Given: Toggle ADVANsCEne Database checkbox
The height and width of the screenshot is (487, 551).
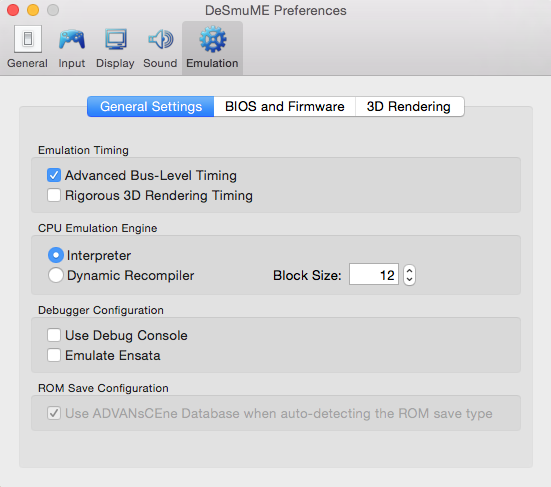Looking at the screenshot, I should pos(54,413).
